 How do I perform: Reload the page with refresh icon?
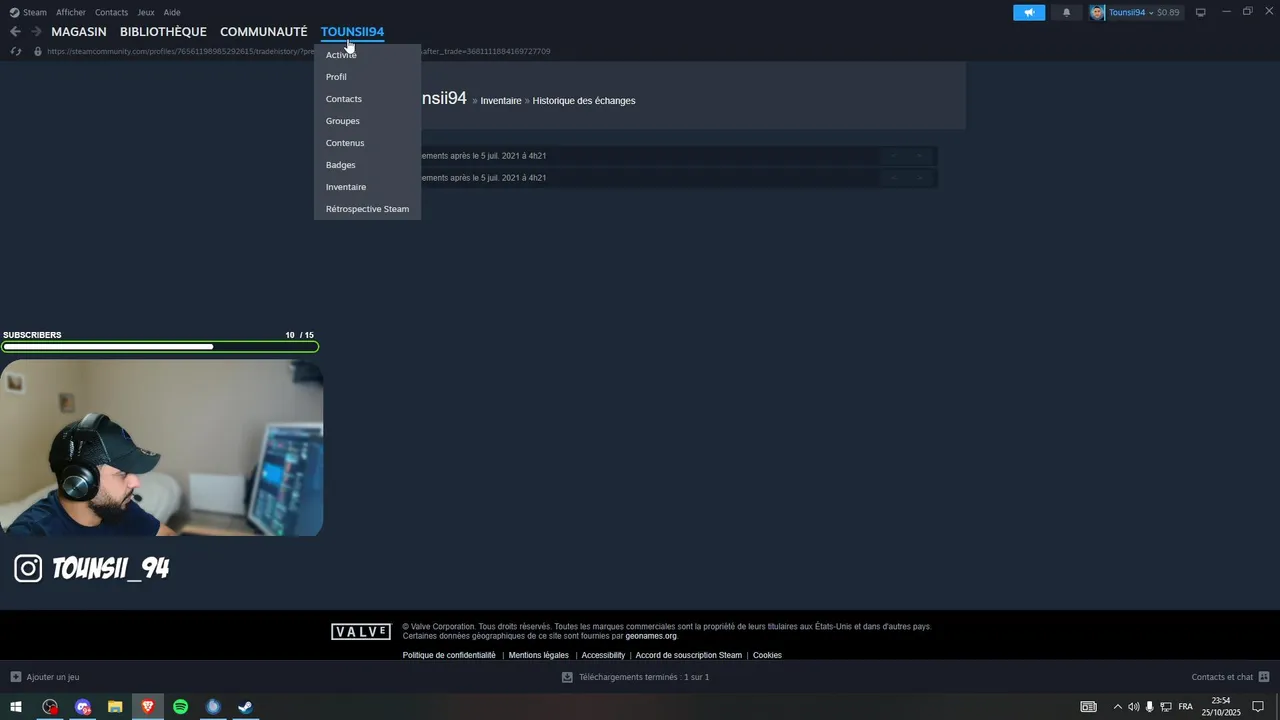[x=16, y=51]
